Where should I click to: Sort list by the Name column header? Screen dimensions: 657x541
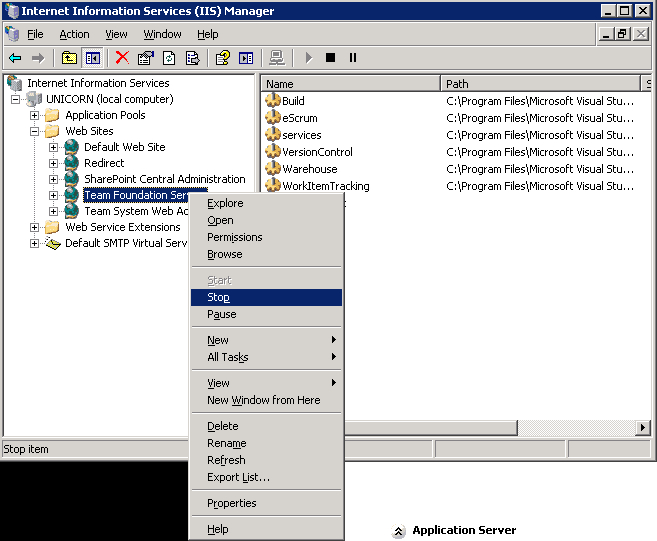point(350,84)
